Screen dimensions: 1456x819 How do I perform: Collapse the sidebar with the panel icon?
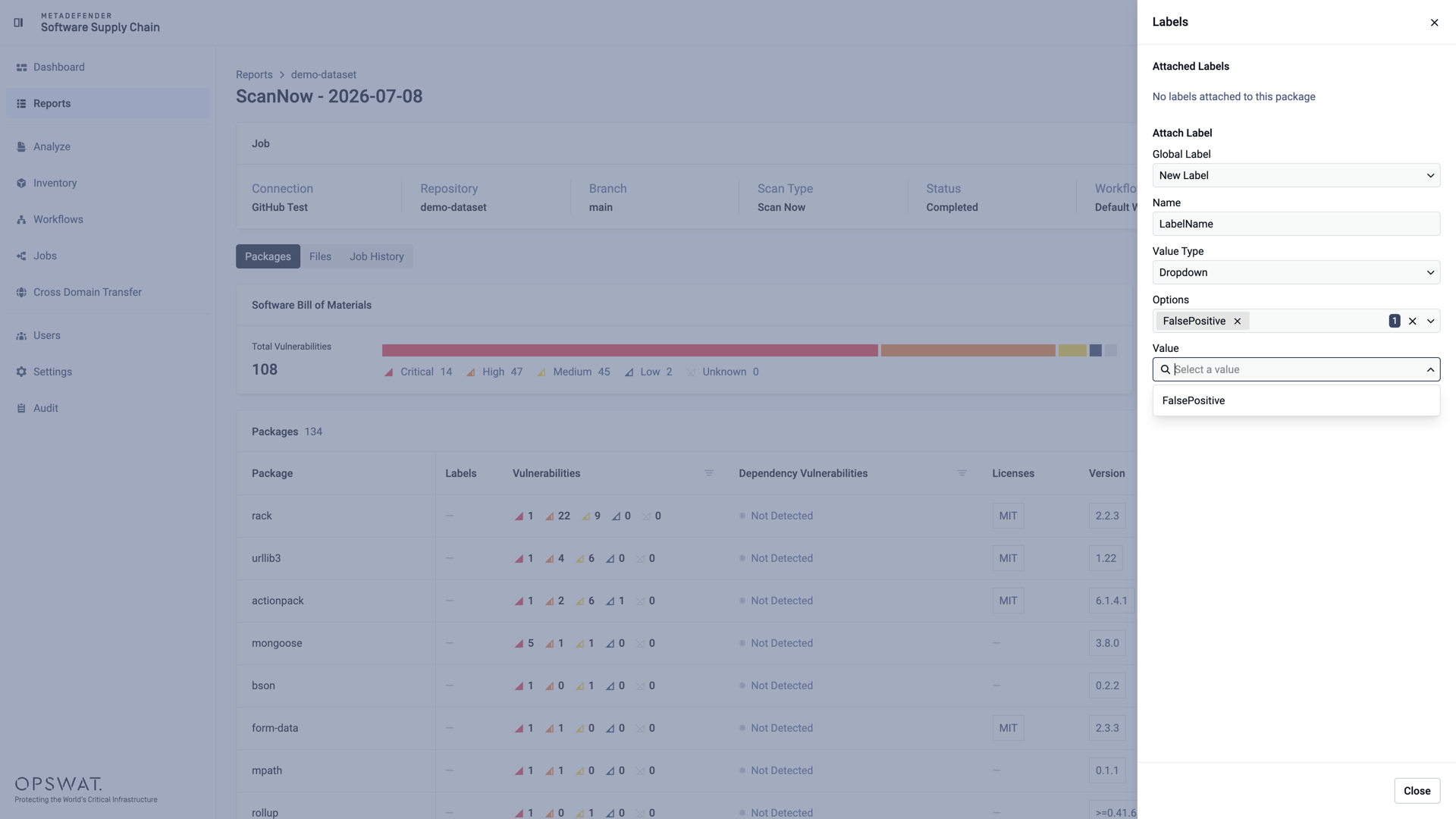[18, 23]
